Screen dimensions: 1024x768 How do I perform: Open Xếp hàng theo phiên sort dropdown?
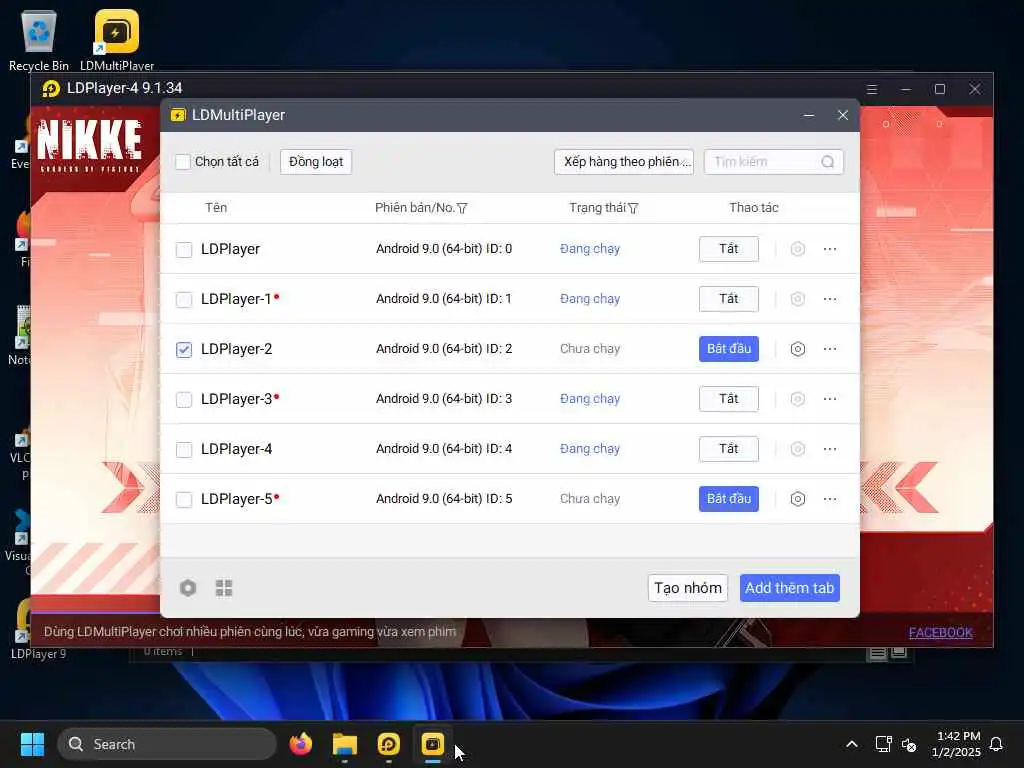pos(624,162)
